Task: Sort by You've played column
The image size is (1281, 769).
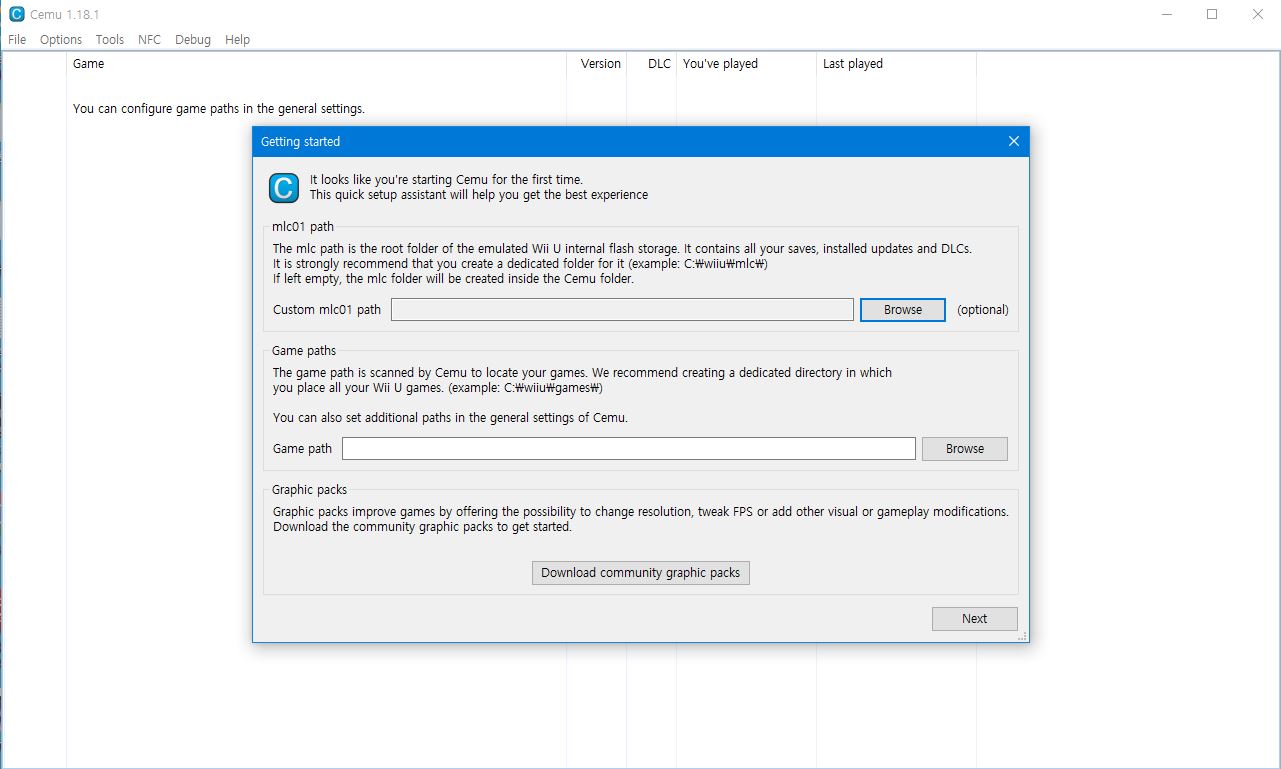Action: coord(746,64)
